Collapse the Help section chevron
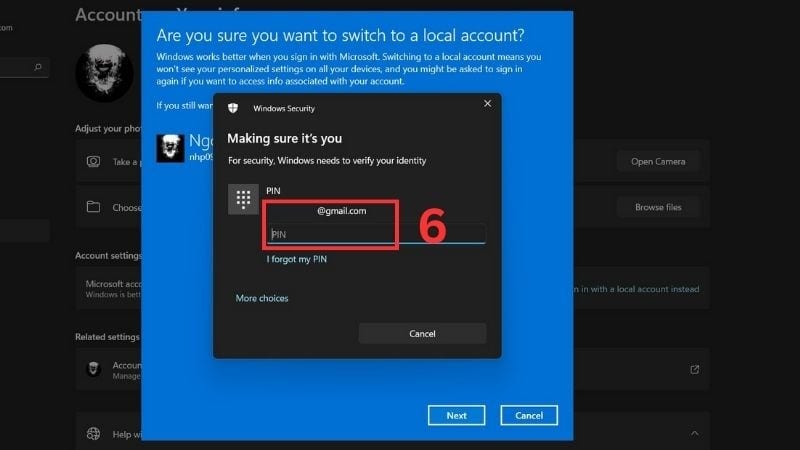 coord(695,433)
